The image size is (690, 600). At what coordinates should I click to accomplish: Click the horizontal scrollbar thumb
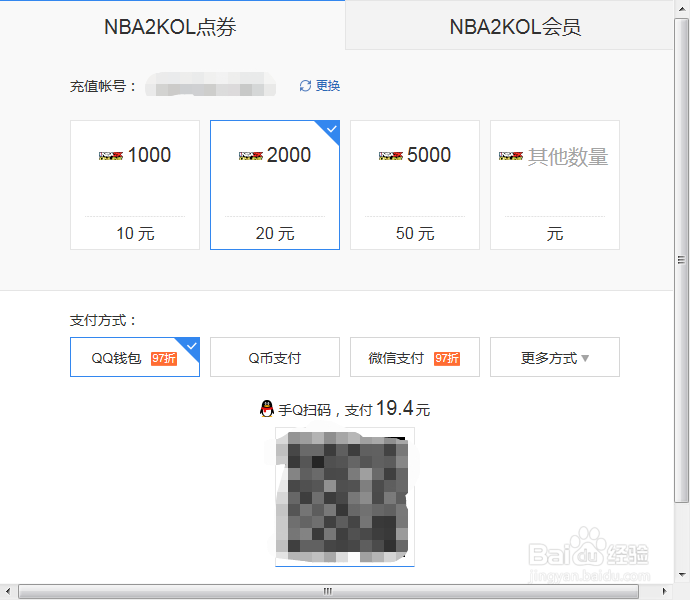coord(328,591)
